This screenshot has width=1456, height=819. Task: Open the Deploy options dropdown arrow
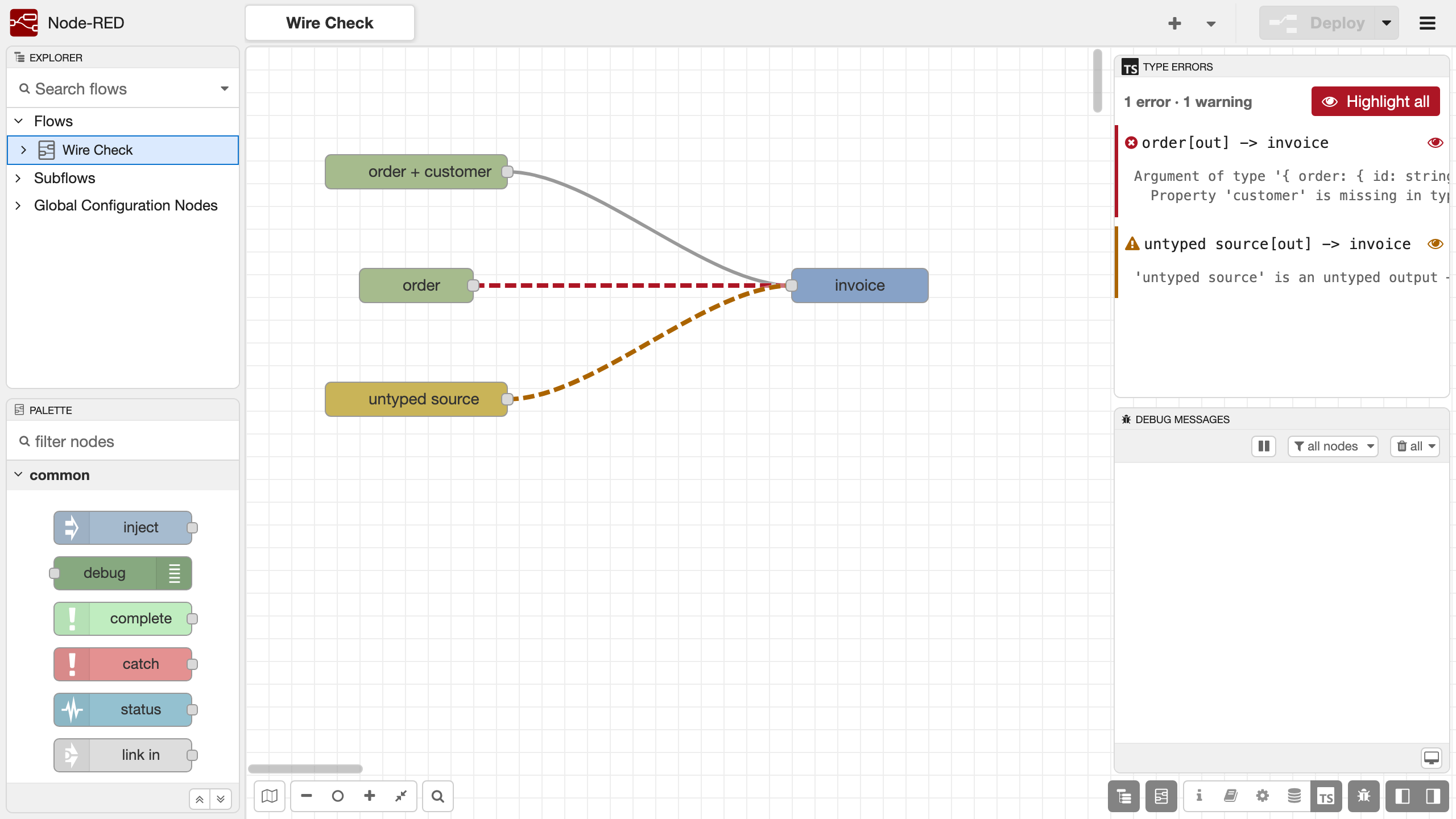pos(1387,23)
